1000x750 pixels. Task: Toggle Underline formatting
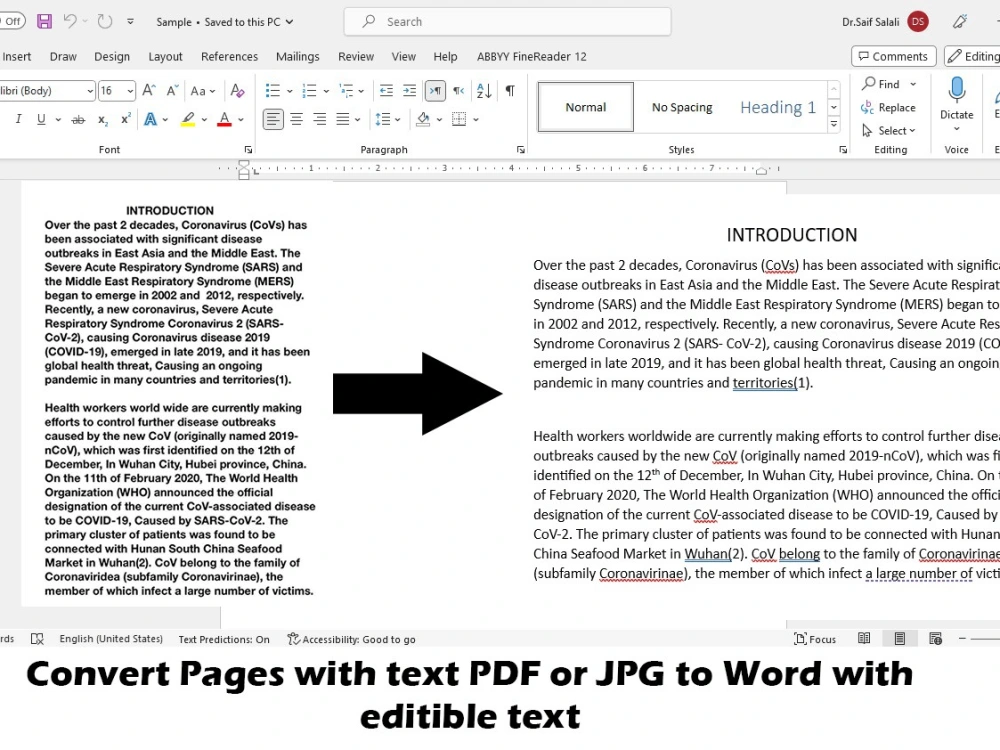pyautogui.click(x=42, y=119)
